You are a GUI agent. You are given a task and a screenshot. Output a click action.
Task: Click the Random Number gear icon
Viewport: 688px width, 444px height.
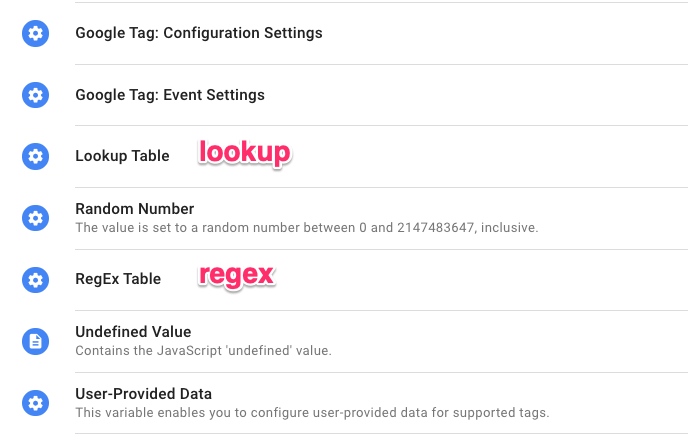(36, 218)
